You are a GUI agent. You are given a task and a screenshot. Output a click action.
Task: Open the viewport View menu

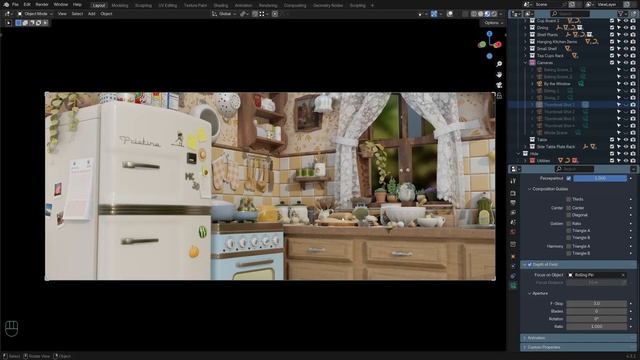(x=62, y=14)
